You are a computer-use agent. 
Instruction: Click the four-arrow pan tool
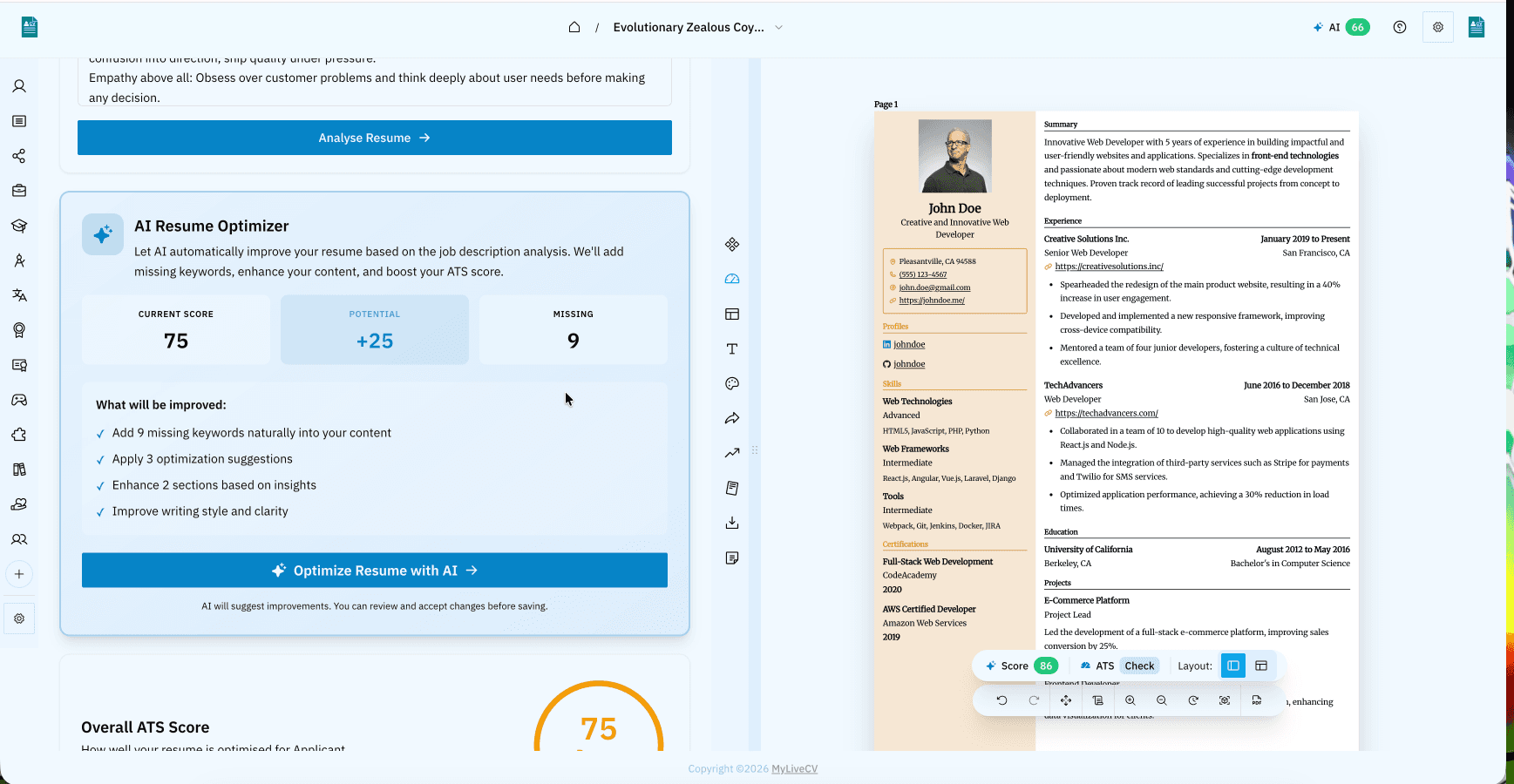1066,700
